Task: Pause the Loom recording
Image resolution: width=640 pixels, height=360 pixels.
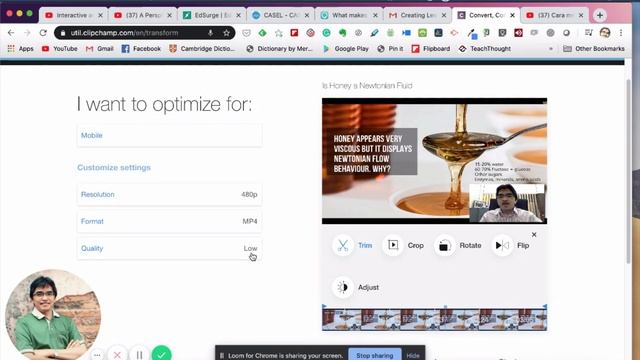Action: click(x=139, y=355)
